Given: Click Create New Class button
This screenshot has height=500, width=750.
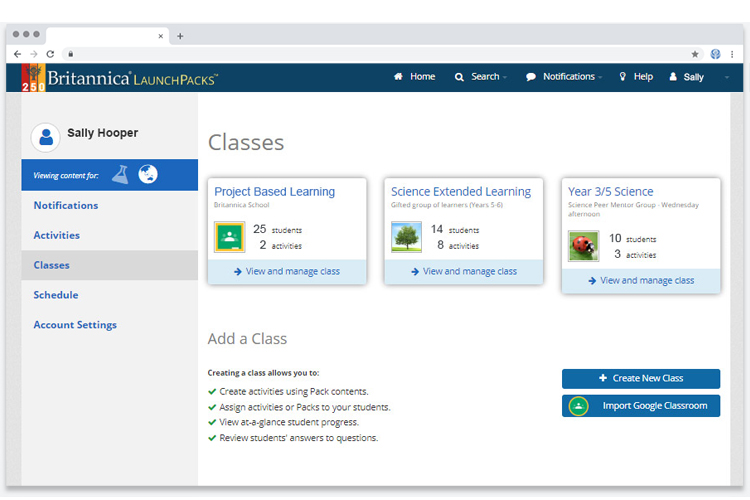Looking at the screenshot, I should [641, 378].
